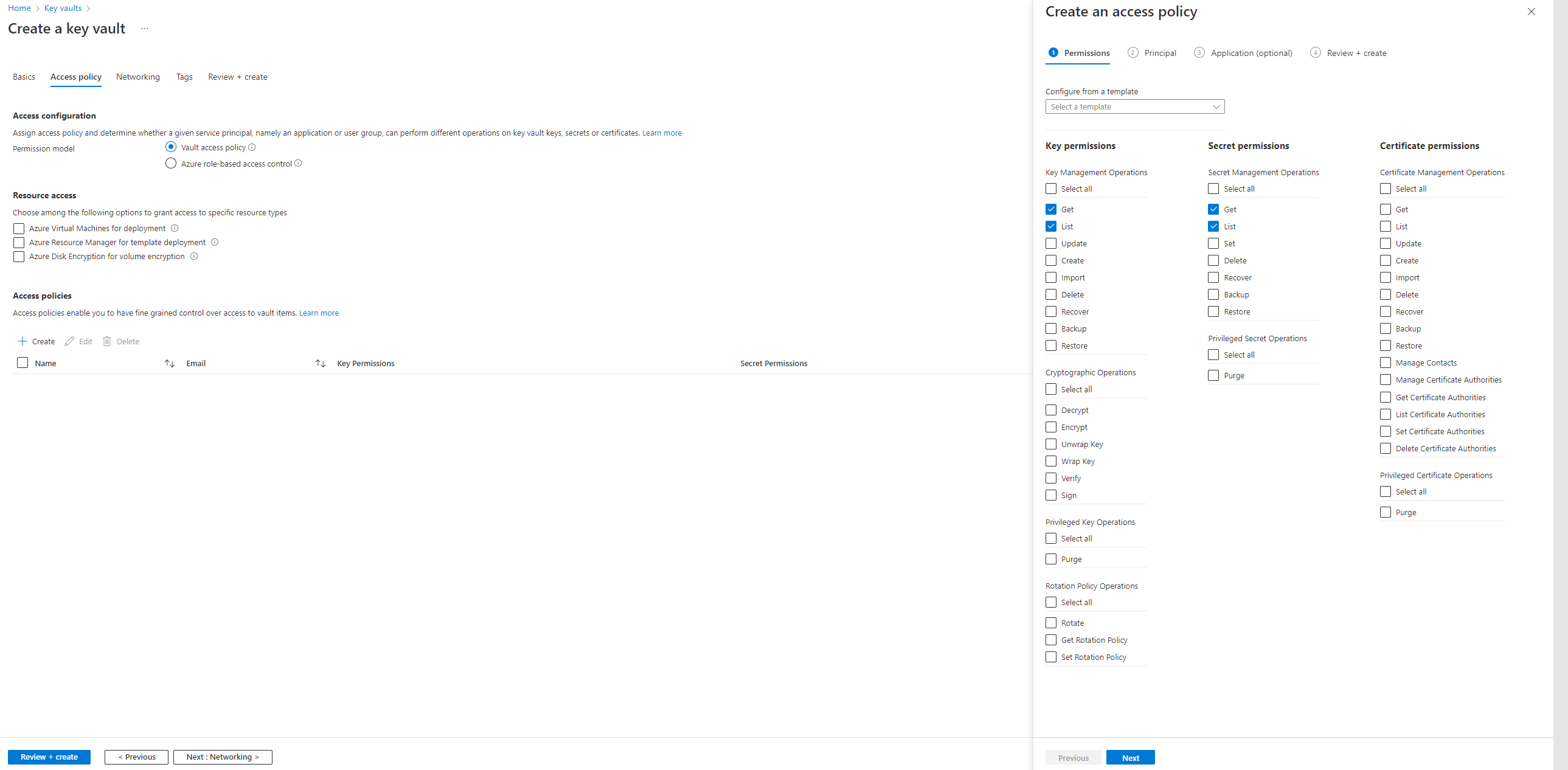The height and width of the screenshot is (770, 1568).
Task: Click the ellipsis beside Create a key vault
Action: 145,29
